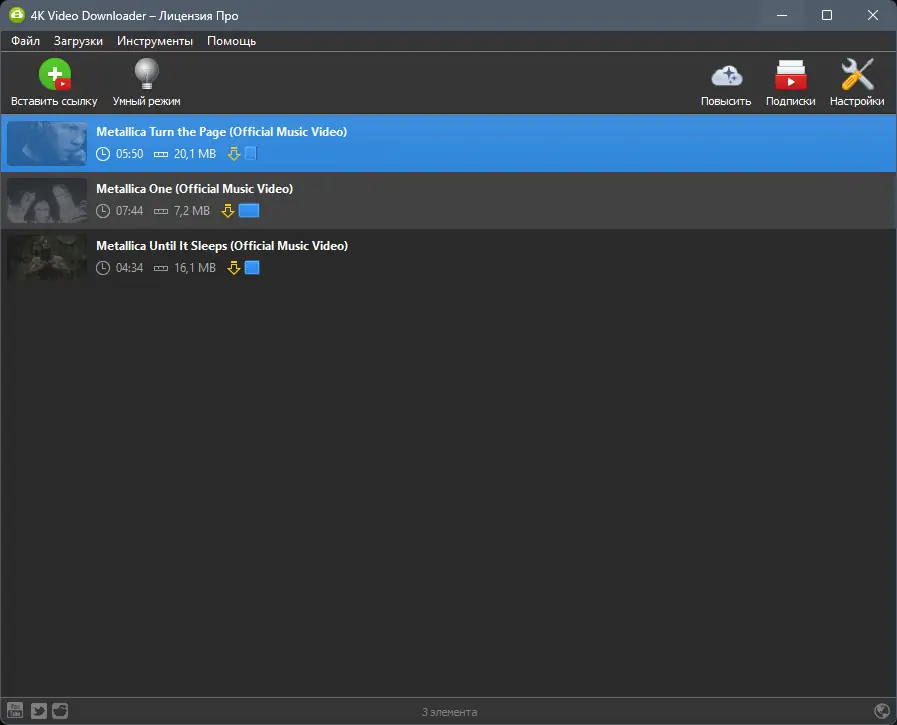The image size is (897, 725).
Task: Click duration 04:34
Action: click(129, 268)
